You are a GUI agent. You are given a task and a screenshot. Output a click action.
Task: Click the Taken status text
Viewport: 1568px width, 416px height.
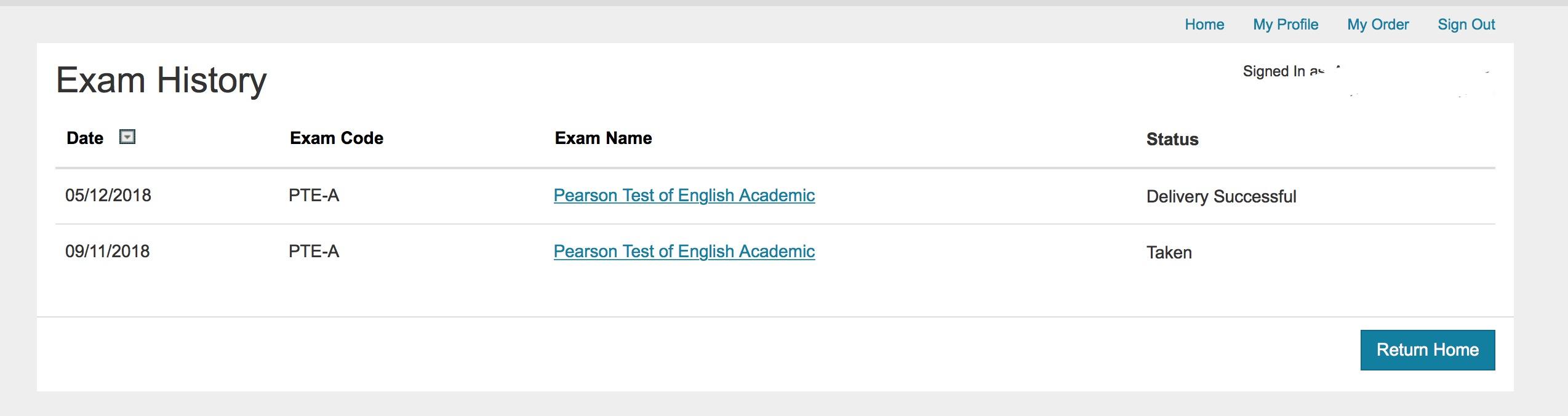(1169, 253)
